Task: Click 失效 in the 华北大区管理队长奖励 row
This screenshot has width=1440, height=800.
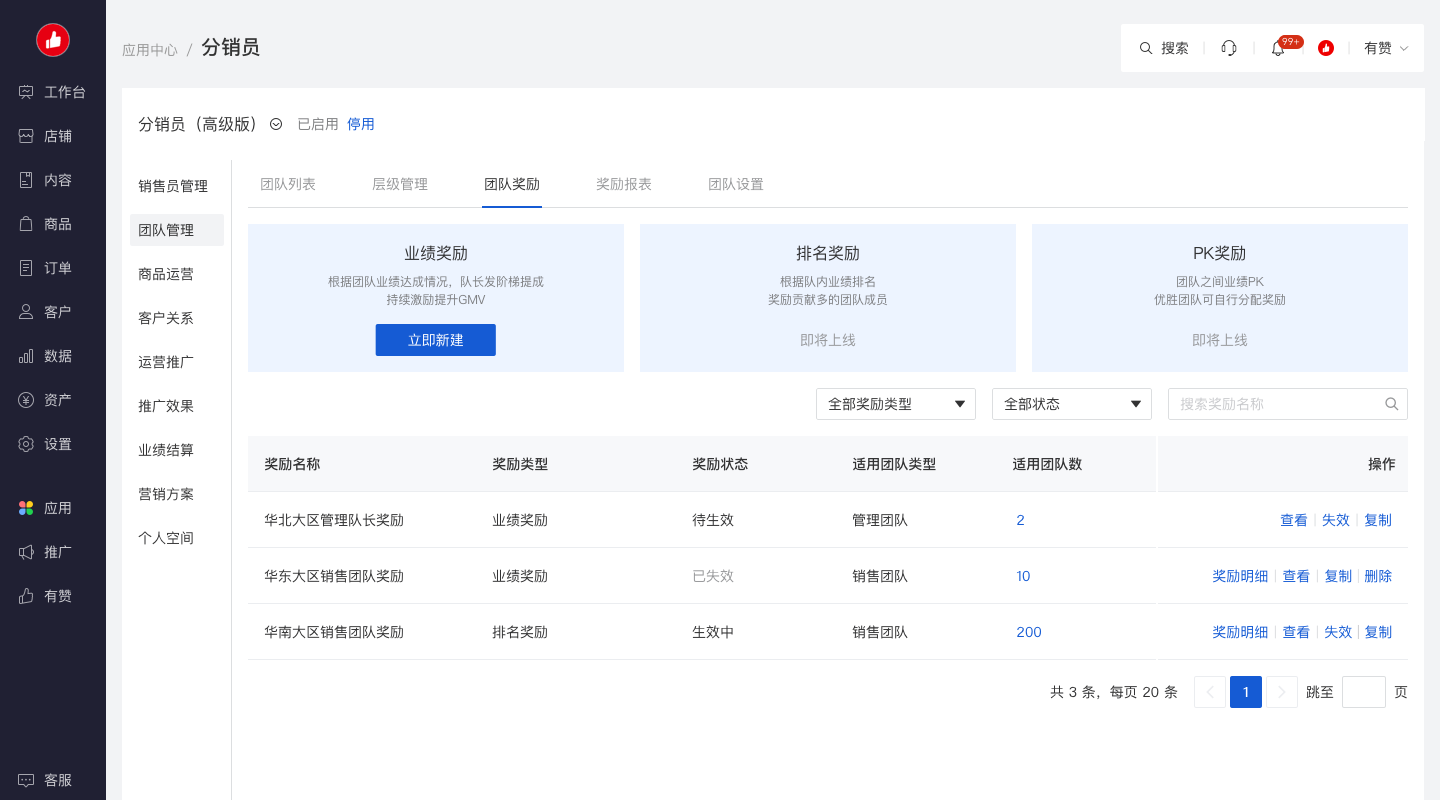Action: tap(1336, 520)
